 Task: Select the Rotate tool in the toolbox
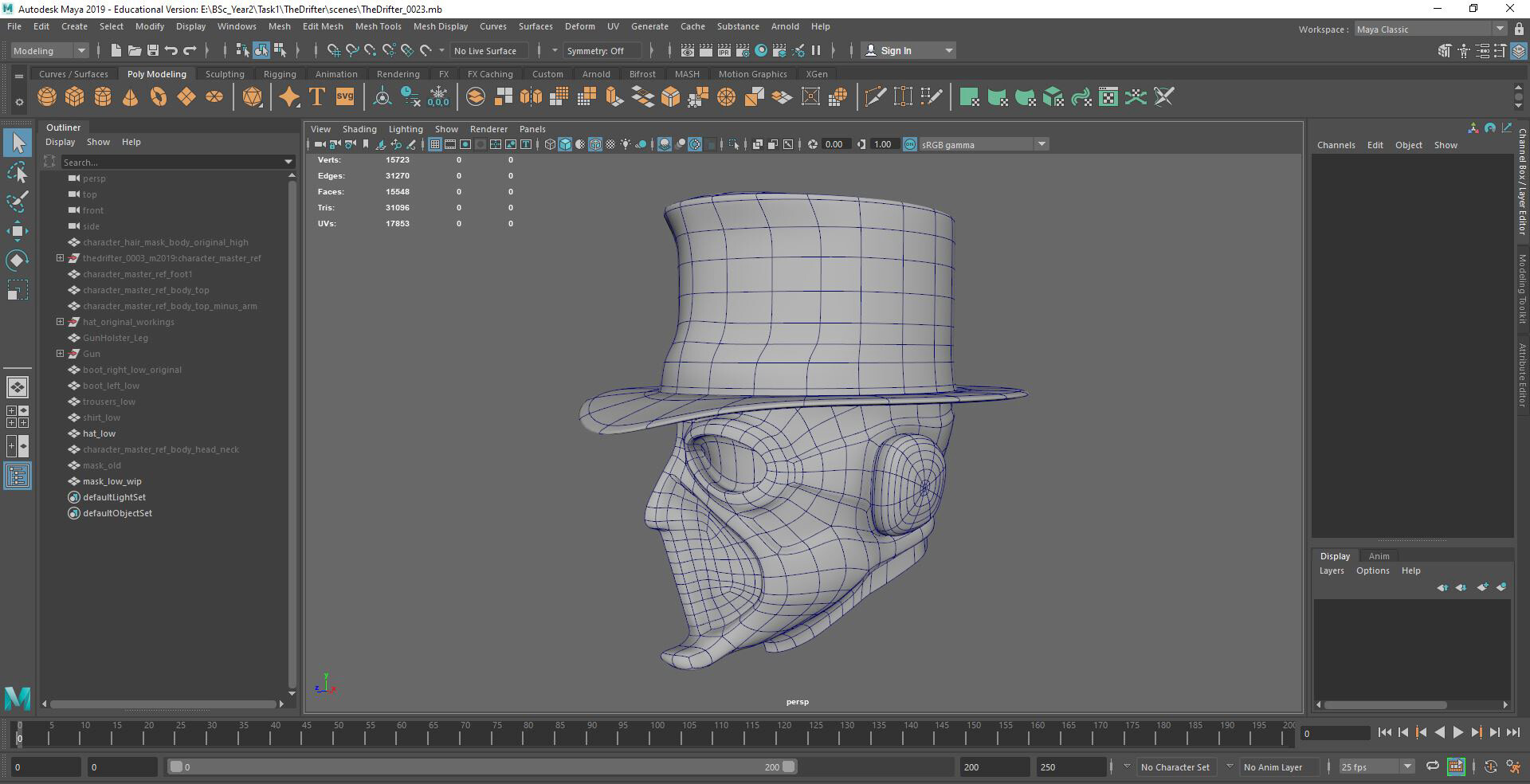(x=17, y=261)
